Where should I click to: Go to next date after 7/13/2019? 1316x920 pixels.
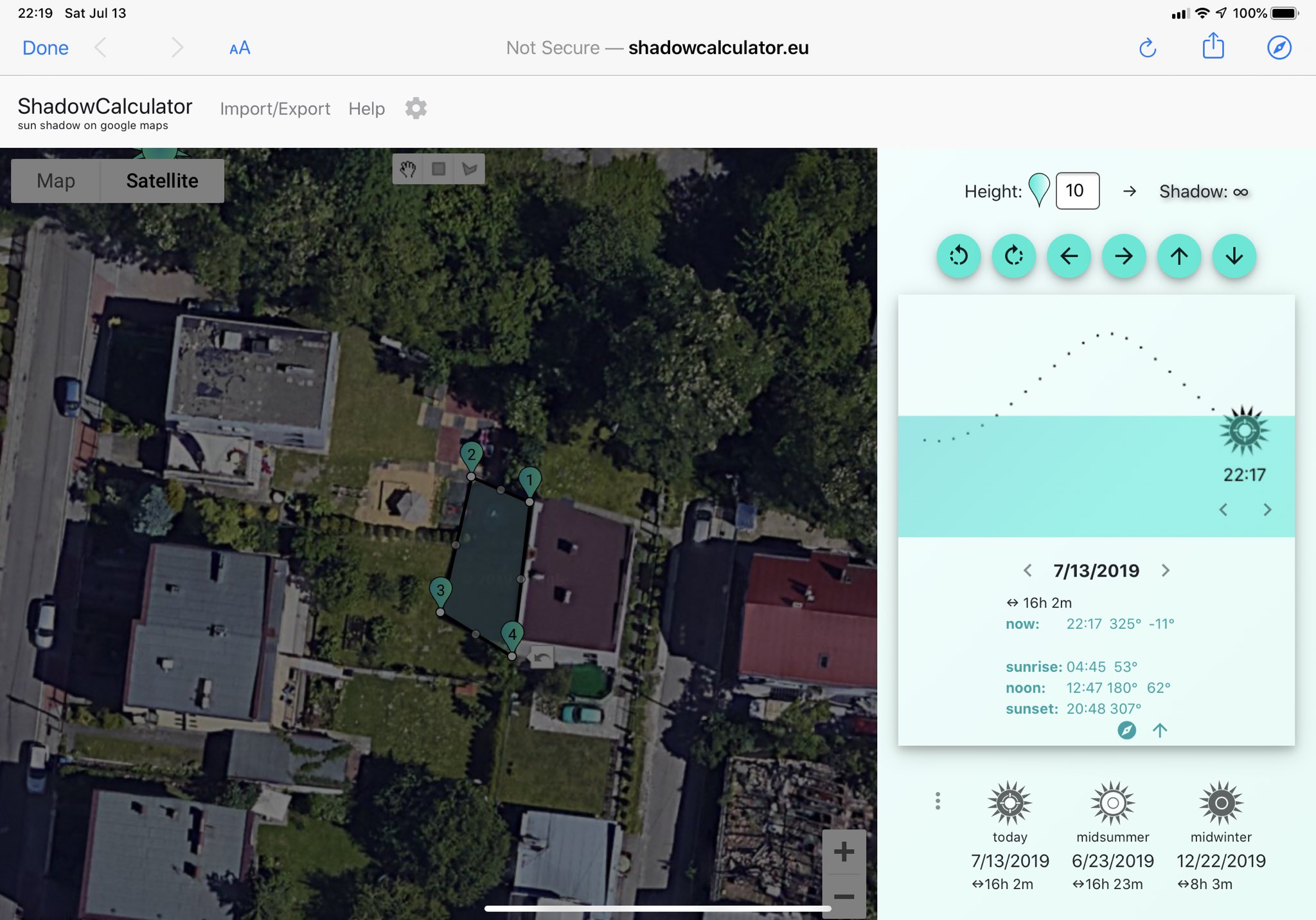click(x=1166, y=570)
